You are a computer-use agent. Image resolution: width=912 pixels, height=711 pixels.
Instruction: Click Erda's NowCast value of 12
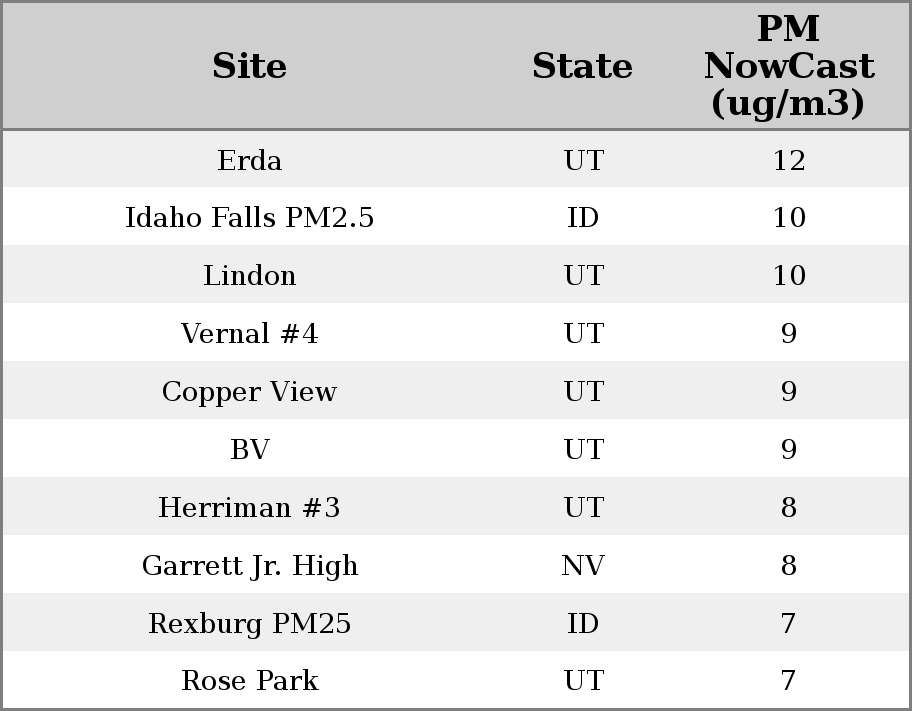pos(788,160)
